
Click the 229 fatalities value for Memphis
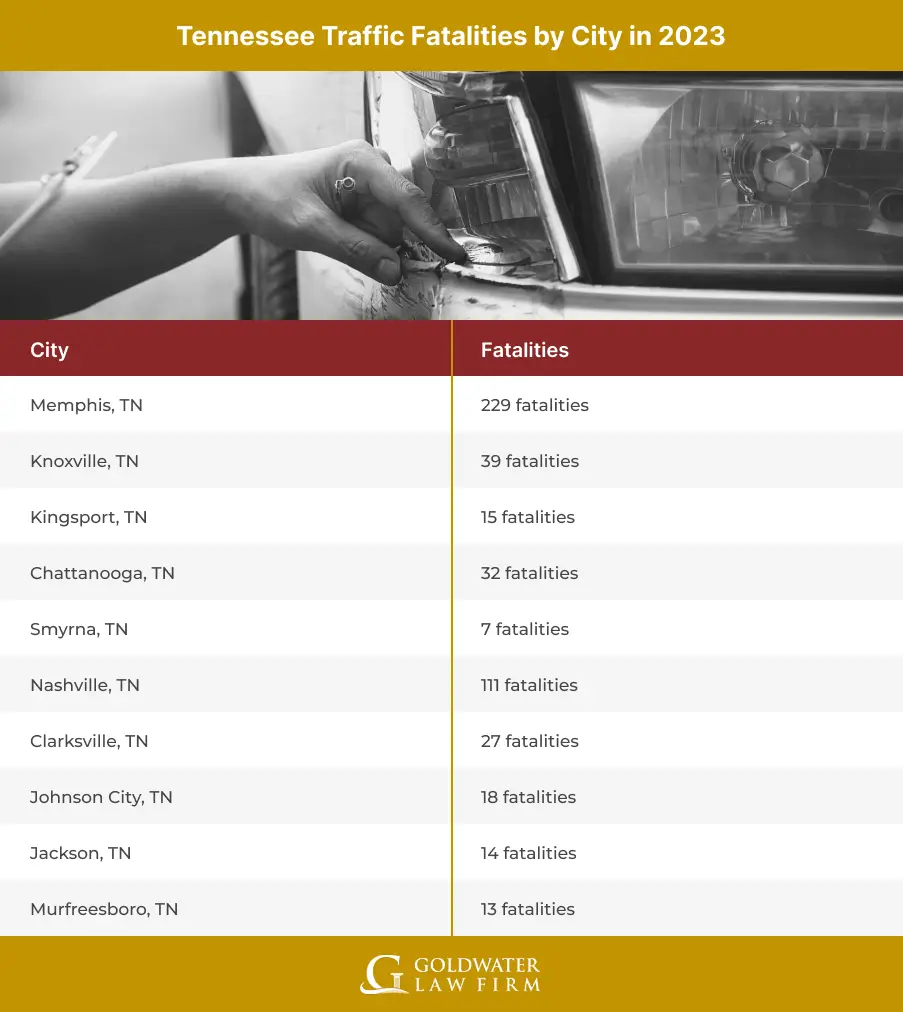(532, 405)
